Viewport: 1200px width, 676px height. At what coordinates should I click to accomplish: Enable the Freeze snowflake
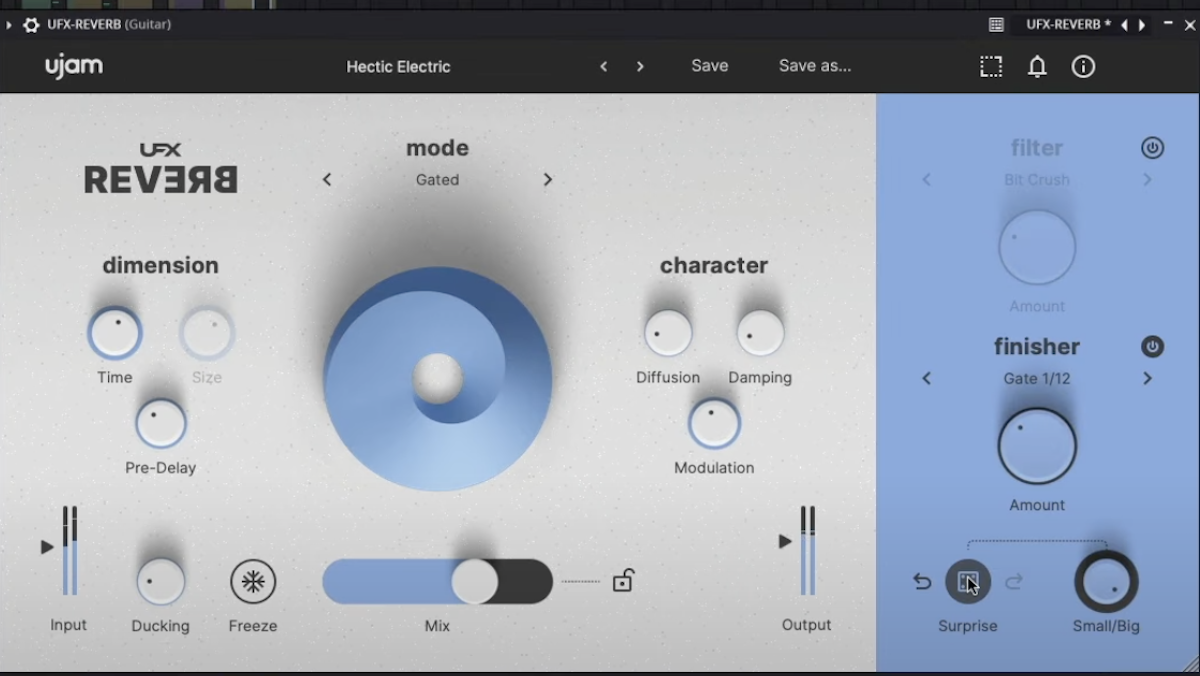253,580
